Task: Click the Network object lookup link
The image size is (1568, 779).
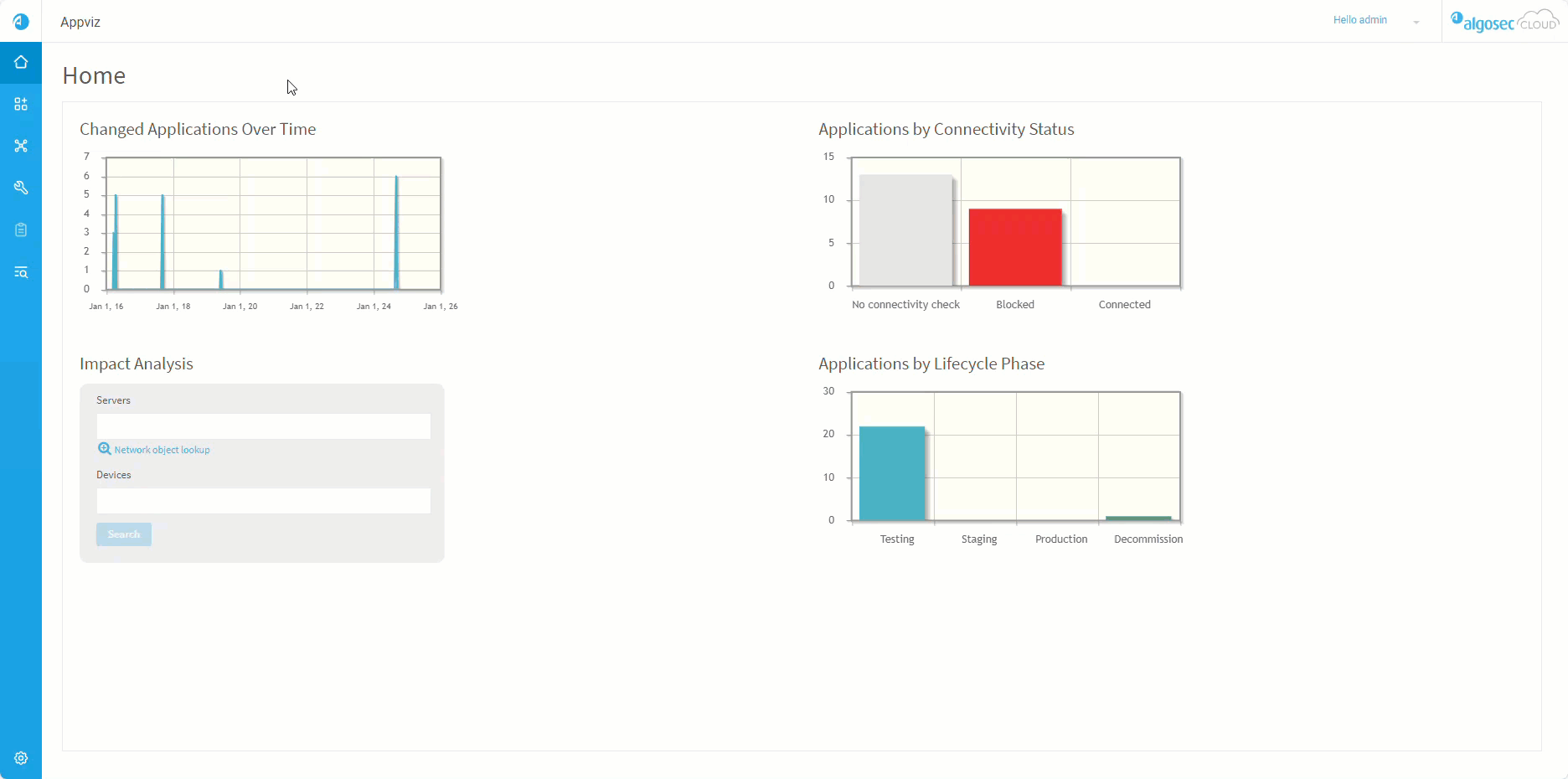Action: [x=162, y=450]
